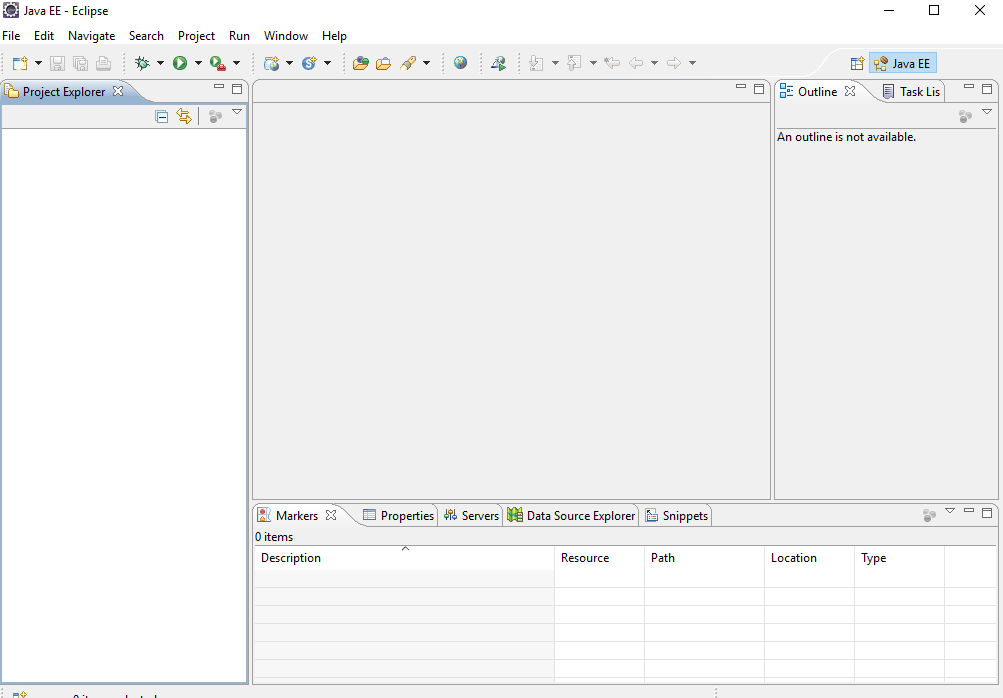Switch to the Data Source Explorer tab
The image size is (1003, 698).
click(571, 516)
